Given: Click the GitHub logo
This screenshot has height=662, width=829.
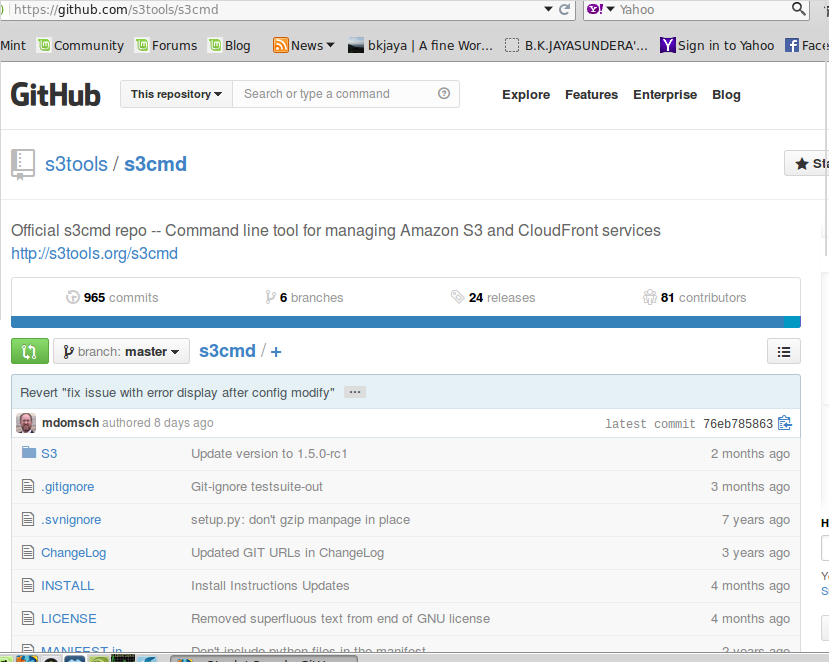Looking at the screenshot, I should [56, 95].
